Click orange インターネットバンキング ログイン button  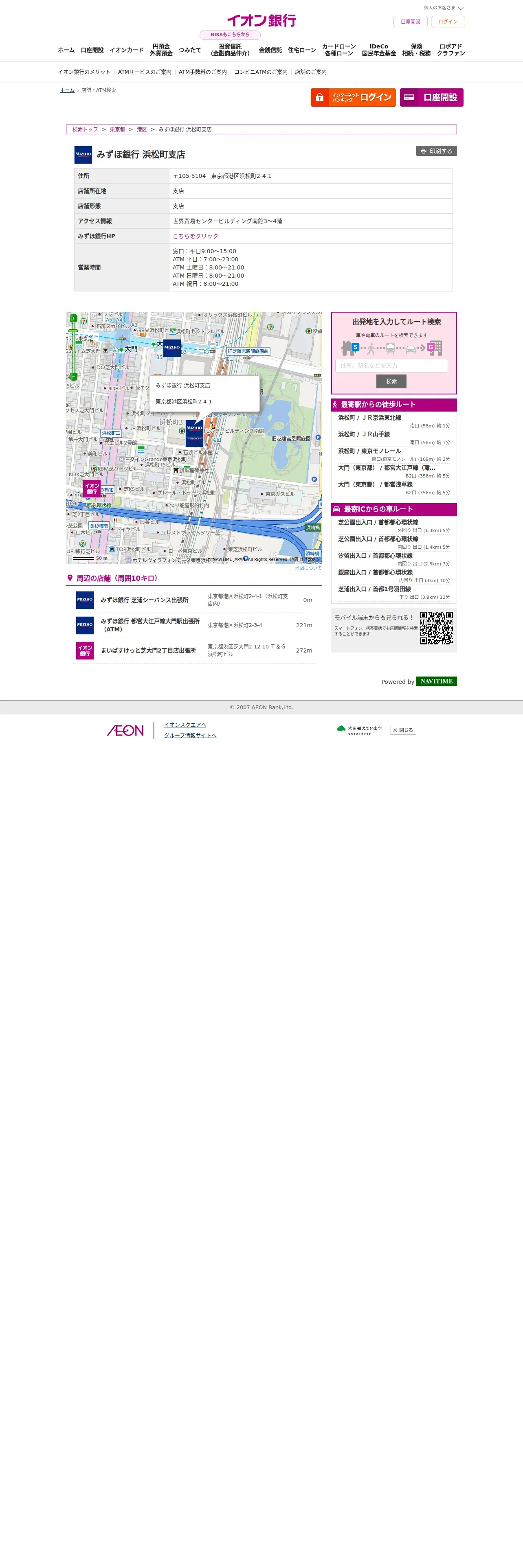[353, 97]
